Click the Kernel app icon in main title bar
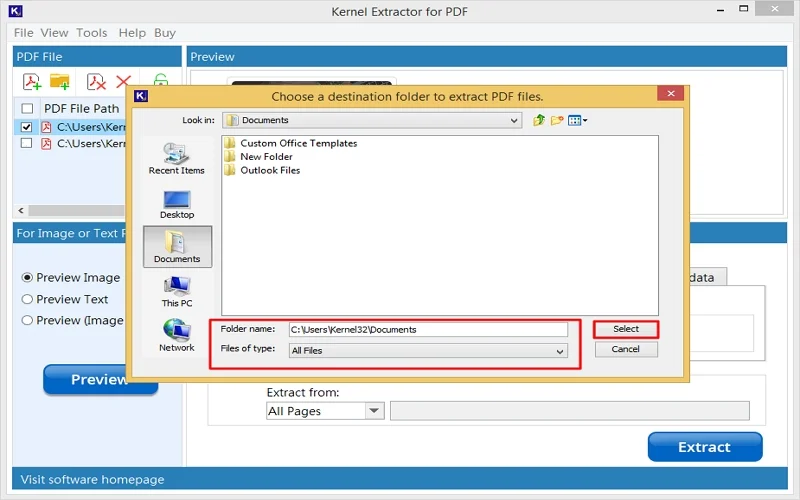The width and height of the screenshot is (800, 500). [16, 11]
